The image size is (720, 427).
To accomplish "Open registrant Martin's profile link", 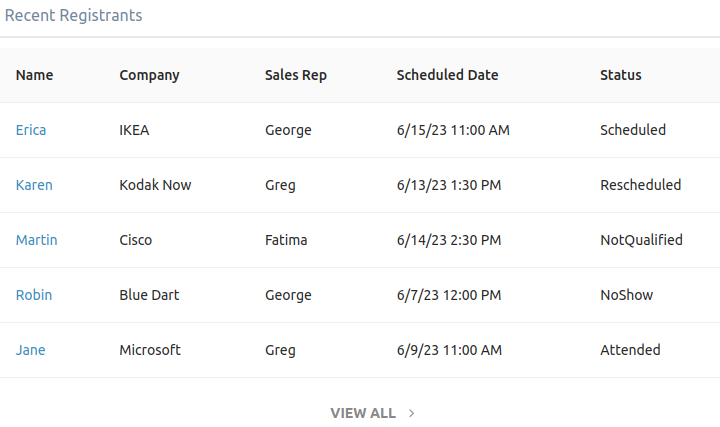I will (36, 240).
